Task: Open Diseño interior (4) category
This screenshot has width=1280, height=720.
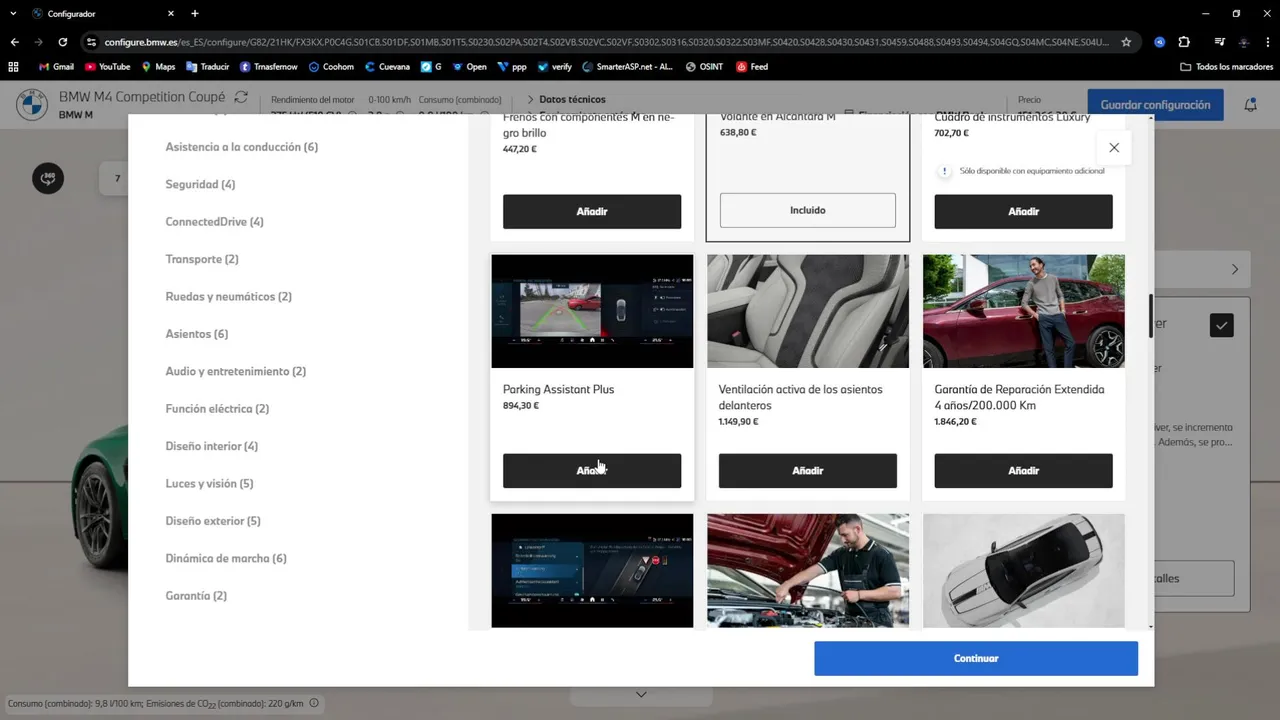Action: [x=212, y=446]
